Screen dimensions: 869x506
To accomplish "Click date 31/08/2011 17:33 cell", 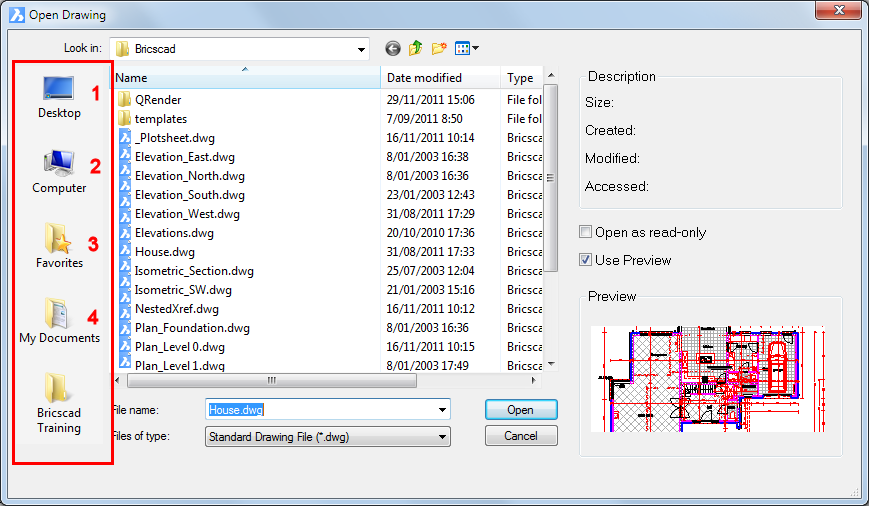I will [x=431, y=252].
